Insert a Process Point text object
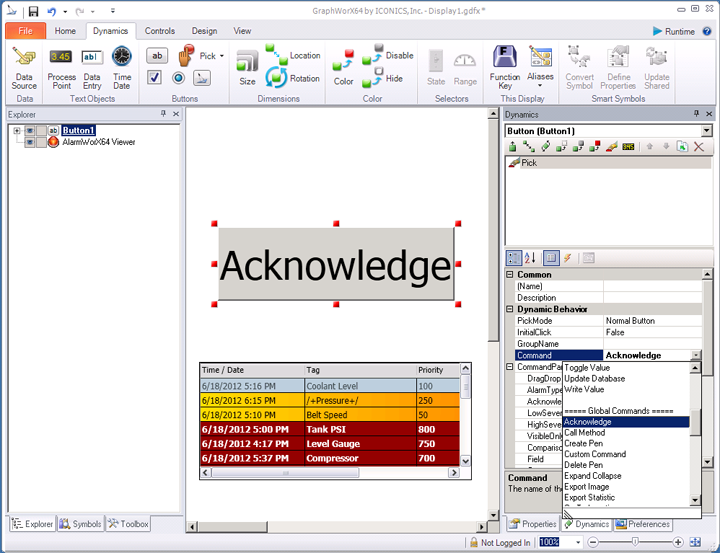 [x=61, y=67]
